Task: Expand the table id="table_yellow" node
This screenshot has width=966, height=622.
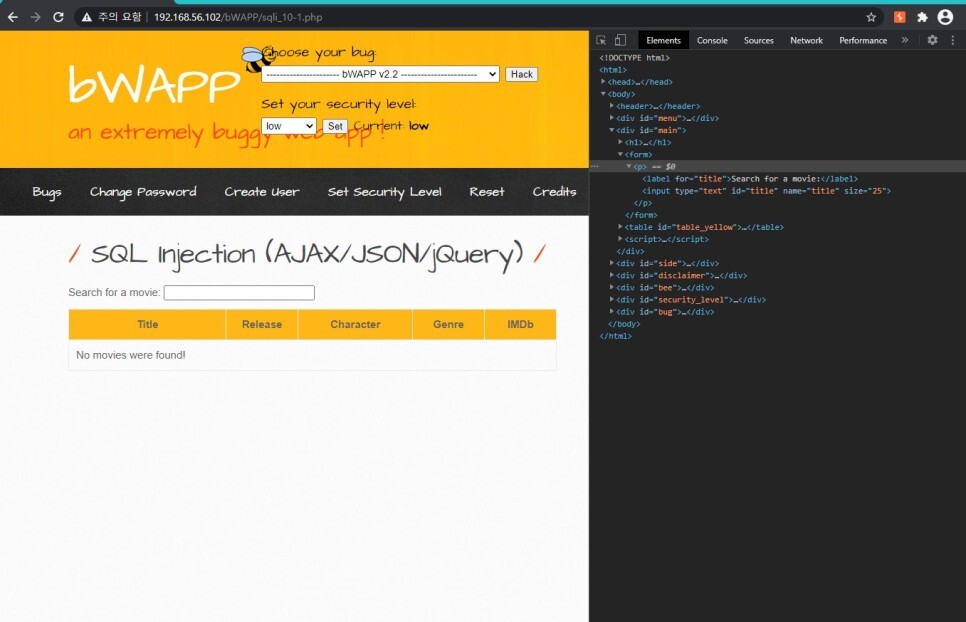Action: click(620, 227)
